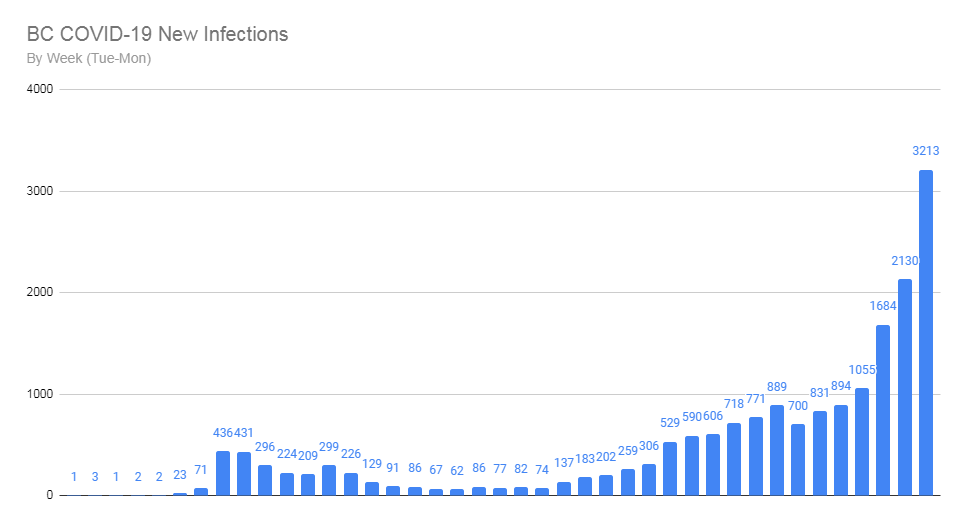Click the subtitle "By Week (Tue-Mon)"
967x530 pixels.
pyautogui.click(x=89, y=58)
